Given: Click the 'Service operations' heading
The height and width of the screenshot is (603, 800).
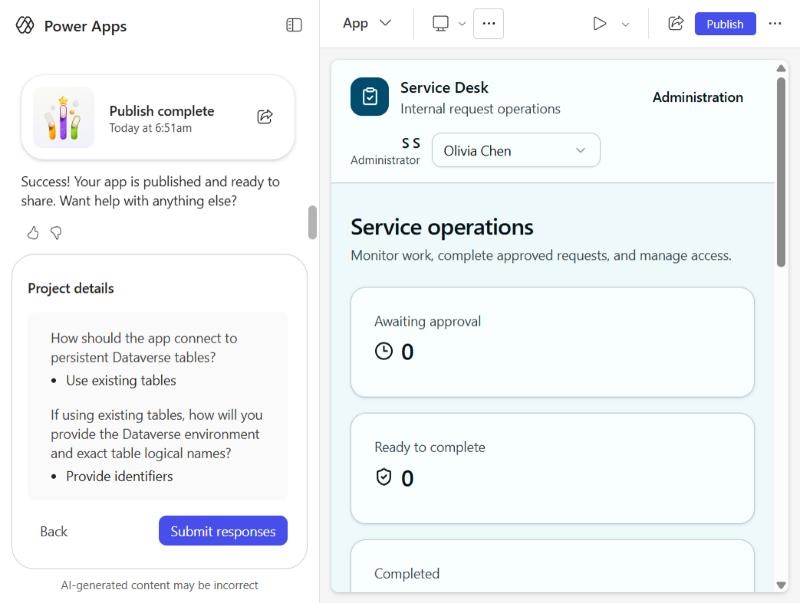Looking at the screenshot, I should point(442,227).
